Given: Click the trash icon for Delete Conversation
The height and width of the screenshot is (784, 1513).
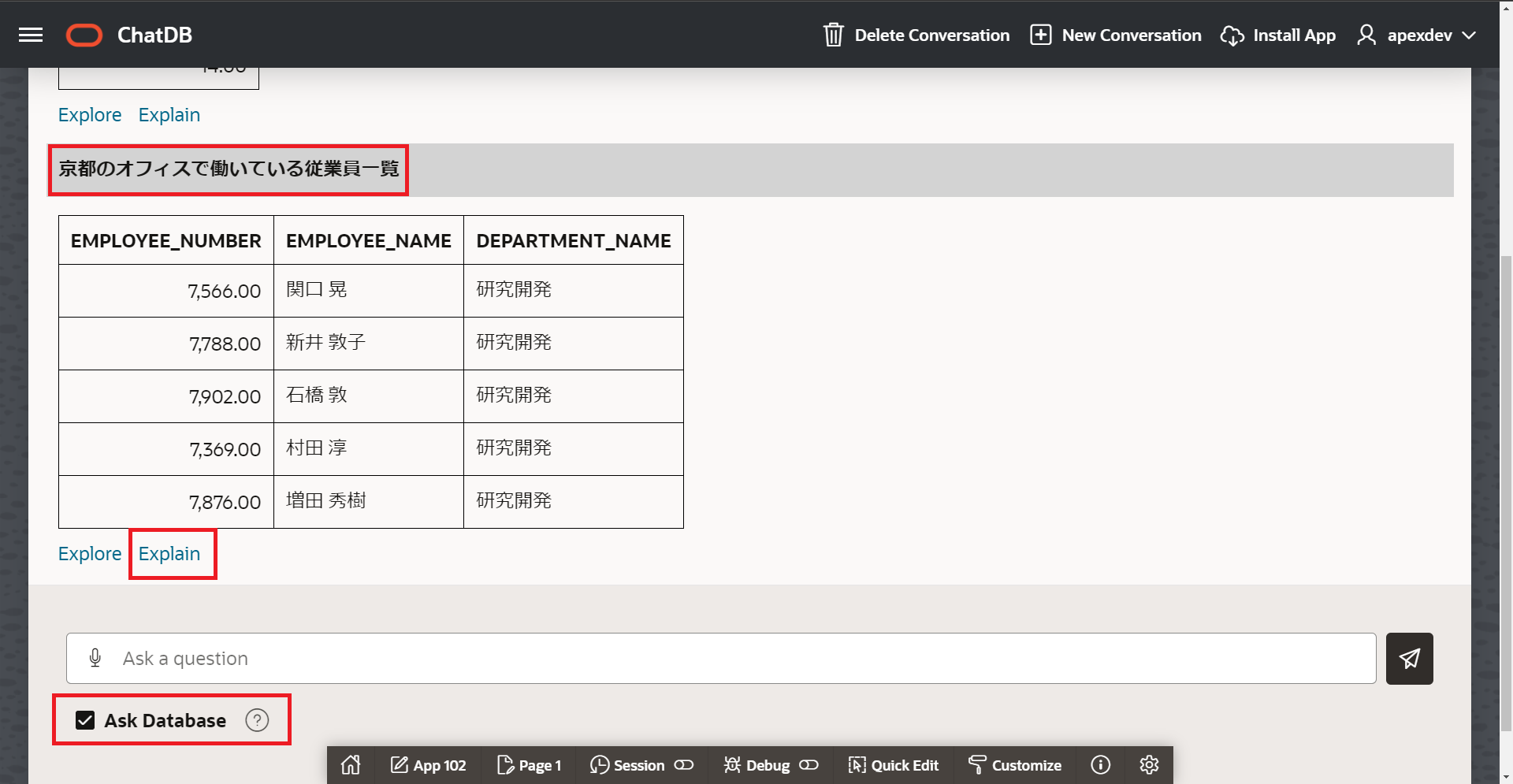Looking at the screenshot, I should tap(833, 35).
